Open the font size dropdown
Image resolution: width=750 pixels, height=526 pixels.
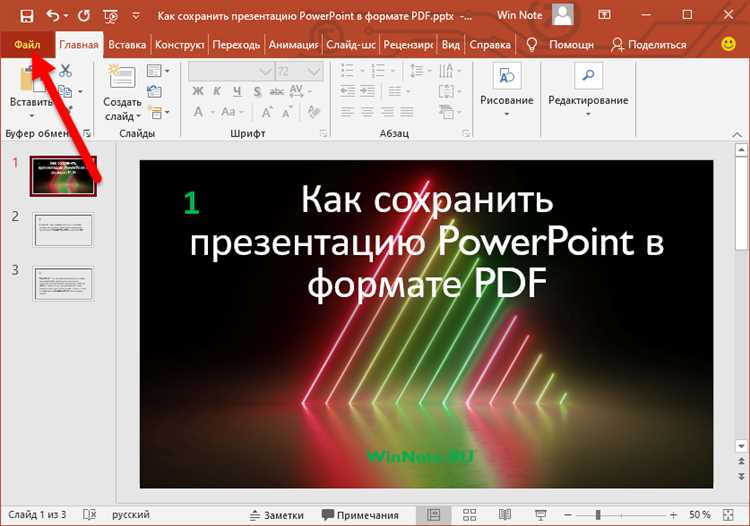(308, 71)
